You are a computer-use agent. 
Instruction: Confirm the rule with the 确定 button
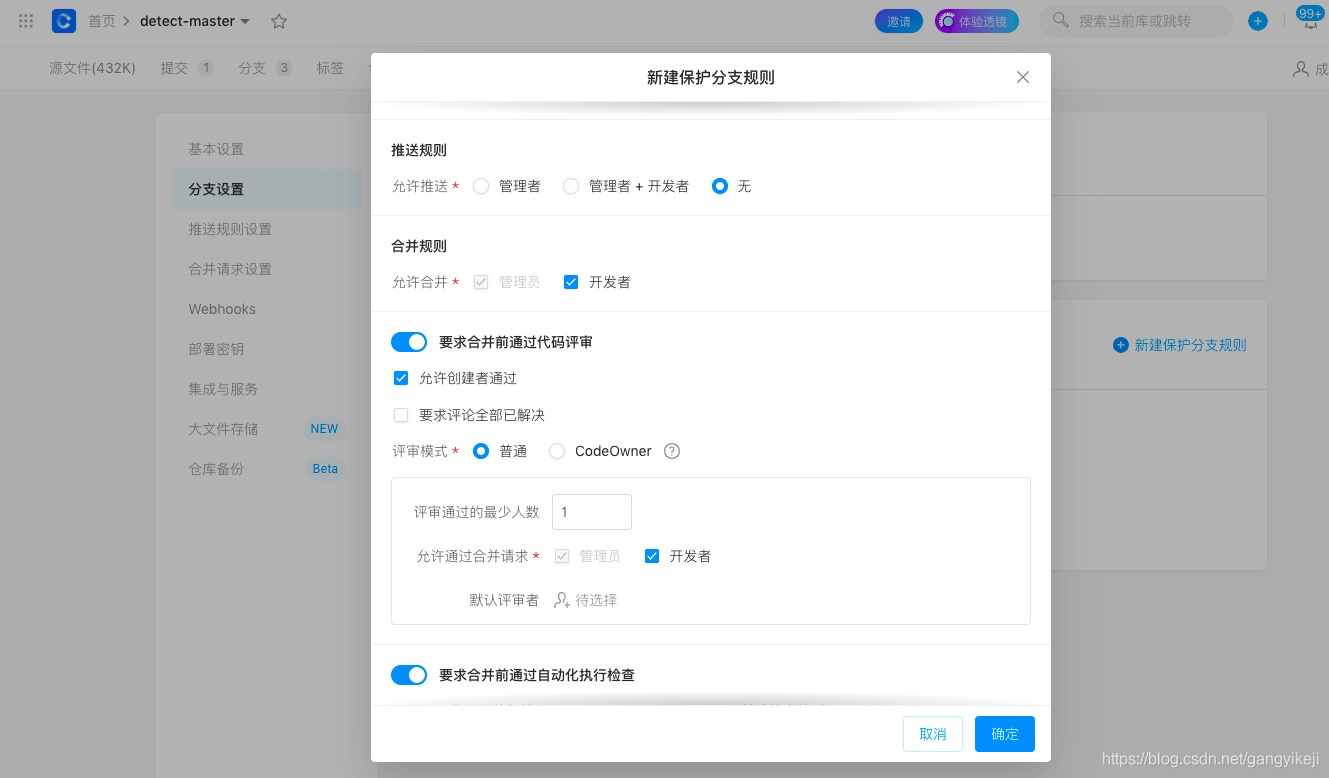click(x=1004, y=733)
